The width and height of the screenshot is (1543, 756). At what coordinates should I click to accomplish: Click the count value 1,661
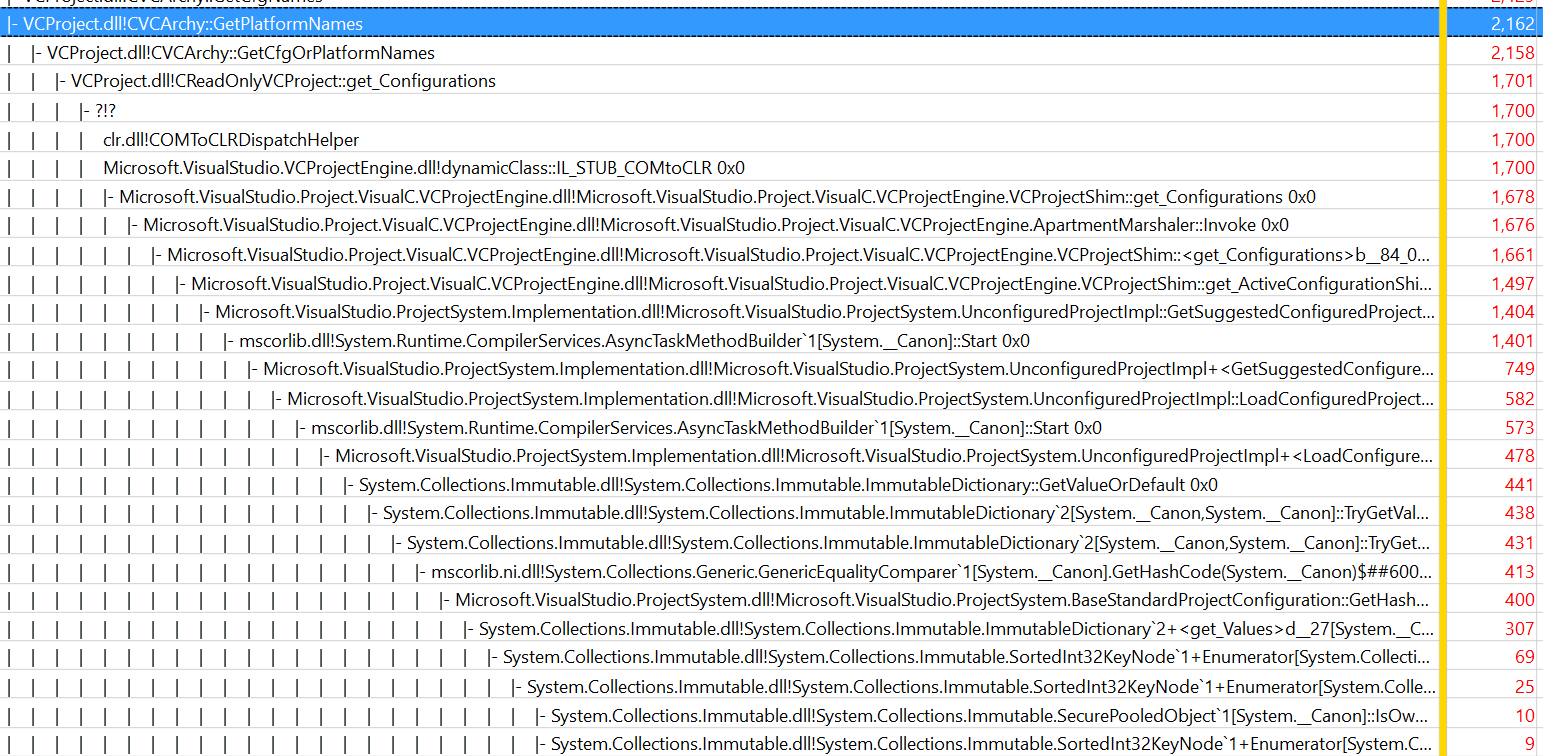click(1512, 254)
